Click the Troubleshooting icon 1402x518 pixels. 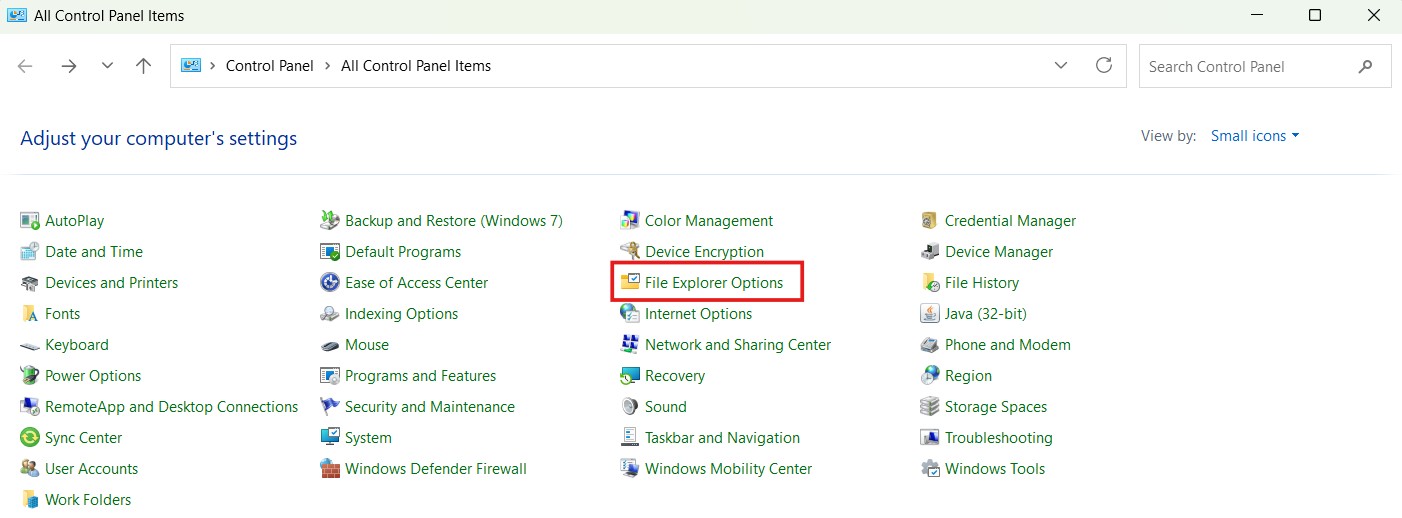tap(929, 438)
